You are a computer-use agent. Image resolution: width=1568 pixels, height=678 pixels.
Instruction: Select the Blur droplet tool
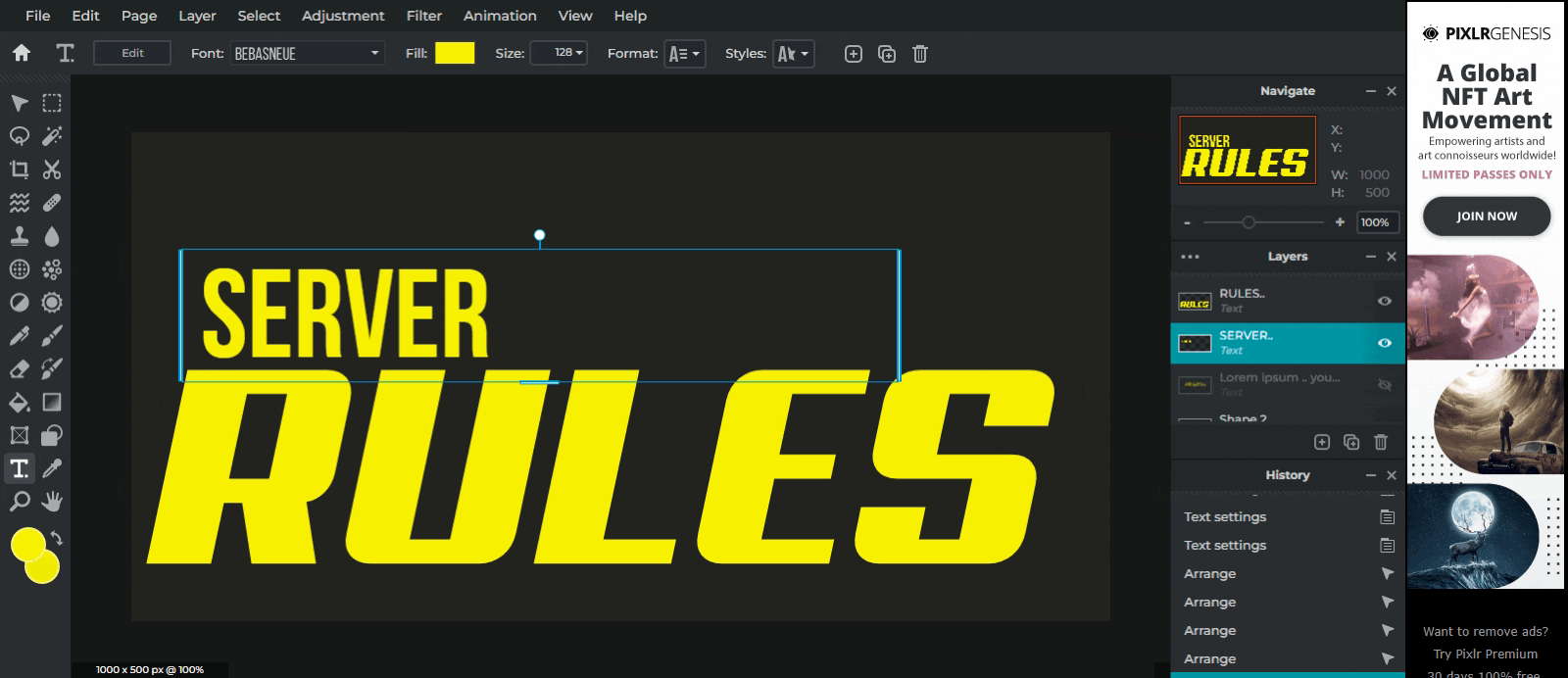[x=52, y=236]
